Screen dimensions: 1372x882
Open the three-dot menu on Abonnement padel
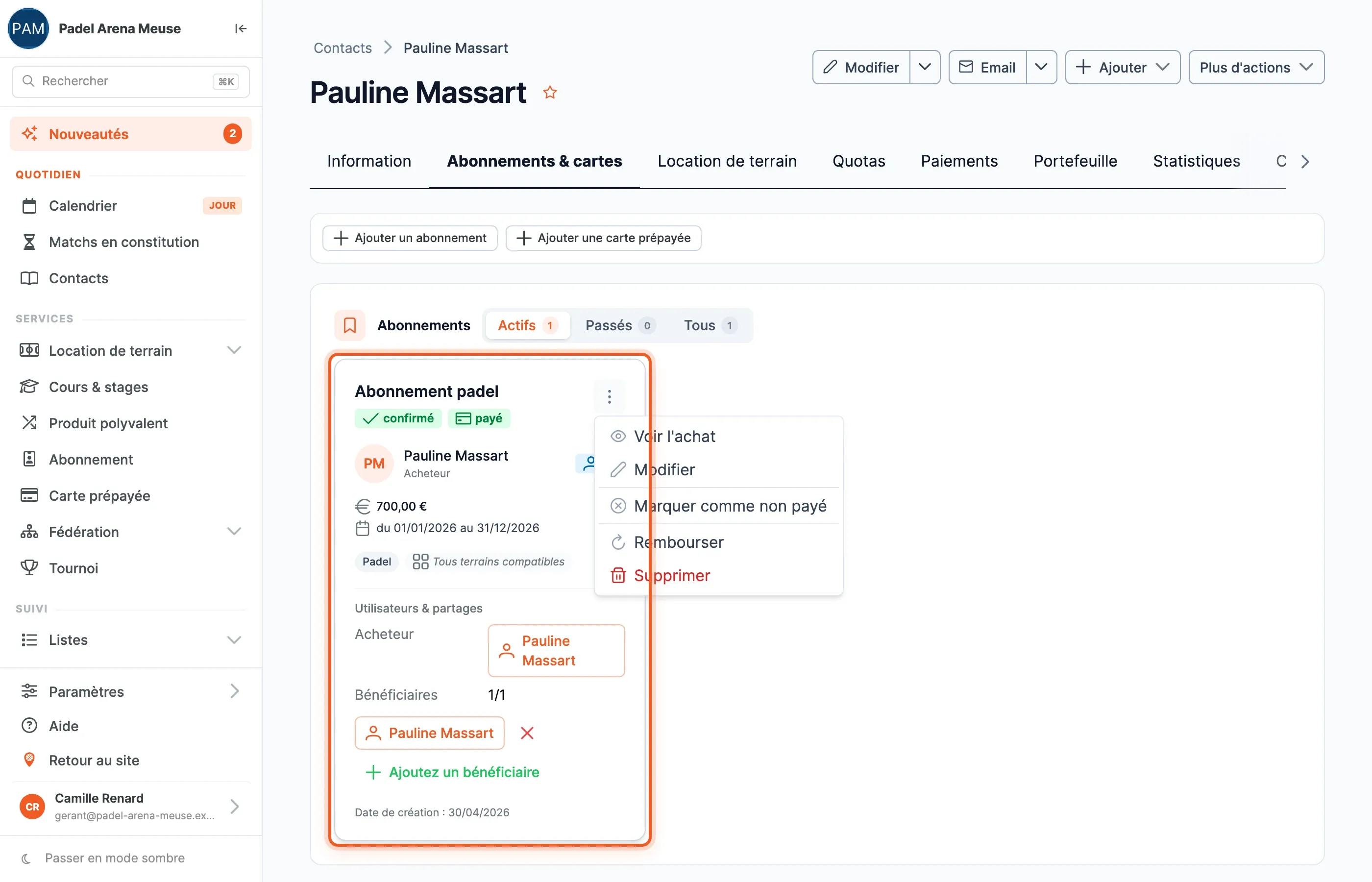[609, 396]
